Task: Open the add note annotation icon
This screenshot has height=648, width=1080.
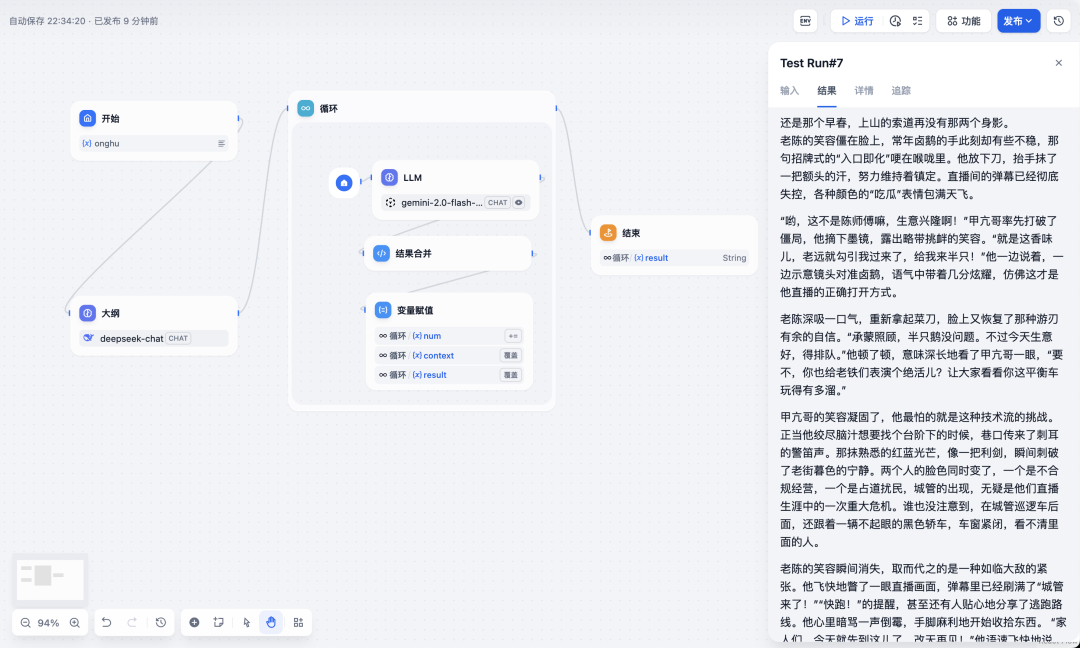Action: pos(219,622)
